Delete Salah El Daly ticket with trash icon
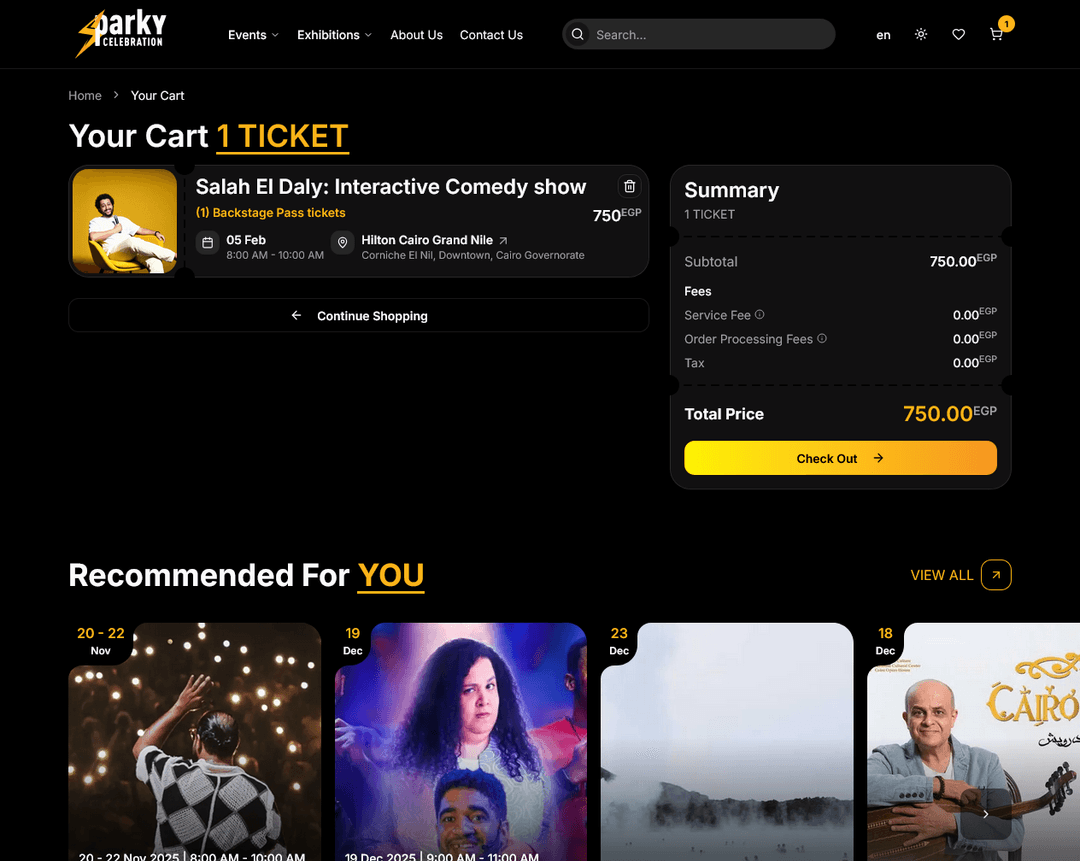 [629, 186]
